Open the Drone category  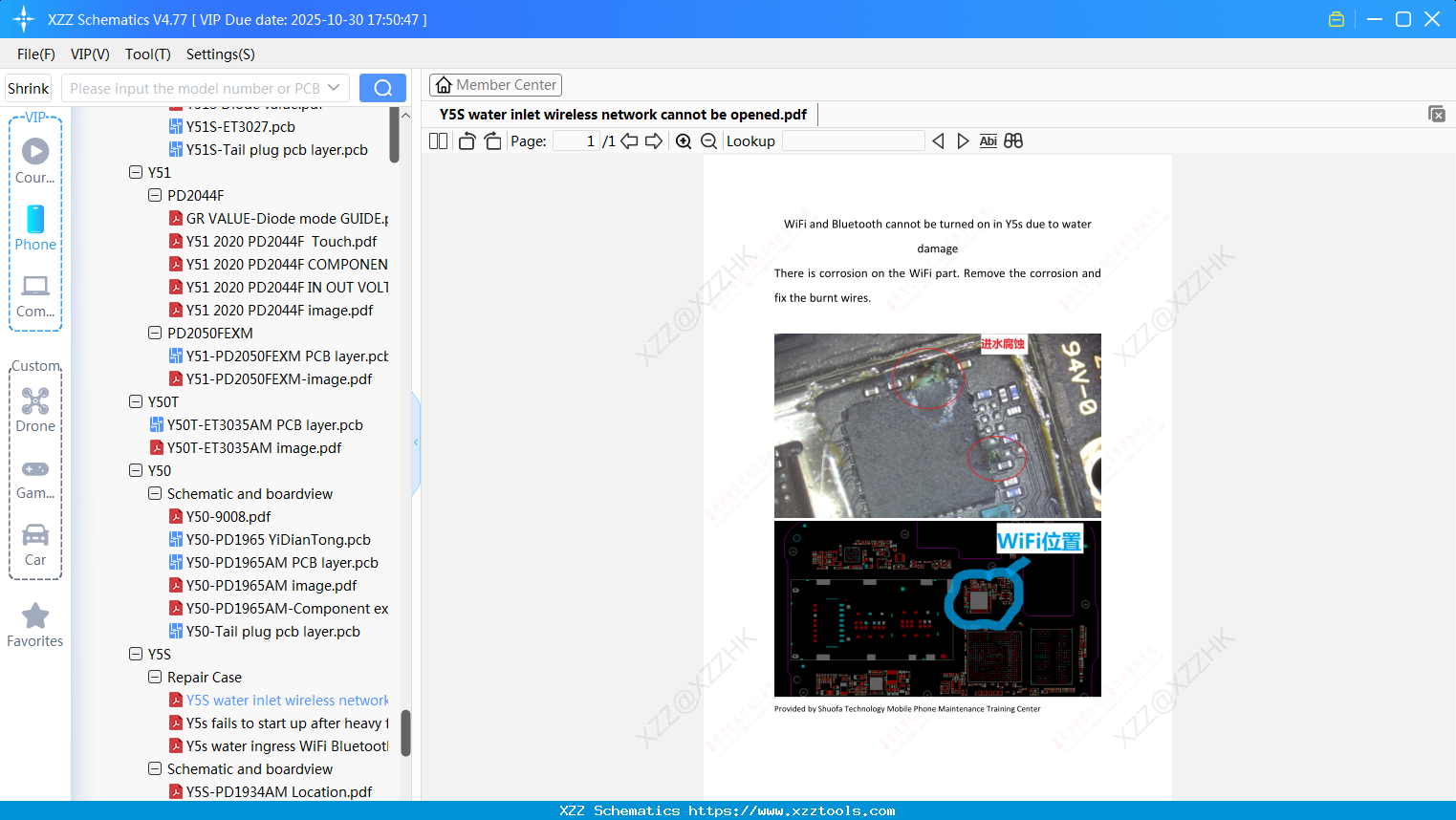pos(35,410)
